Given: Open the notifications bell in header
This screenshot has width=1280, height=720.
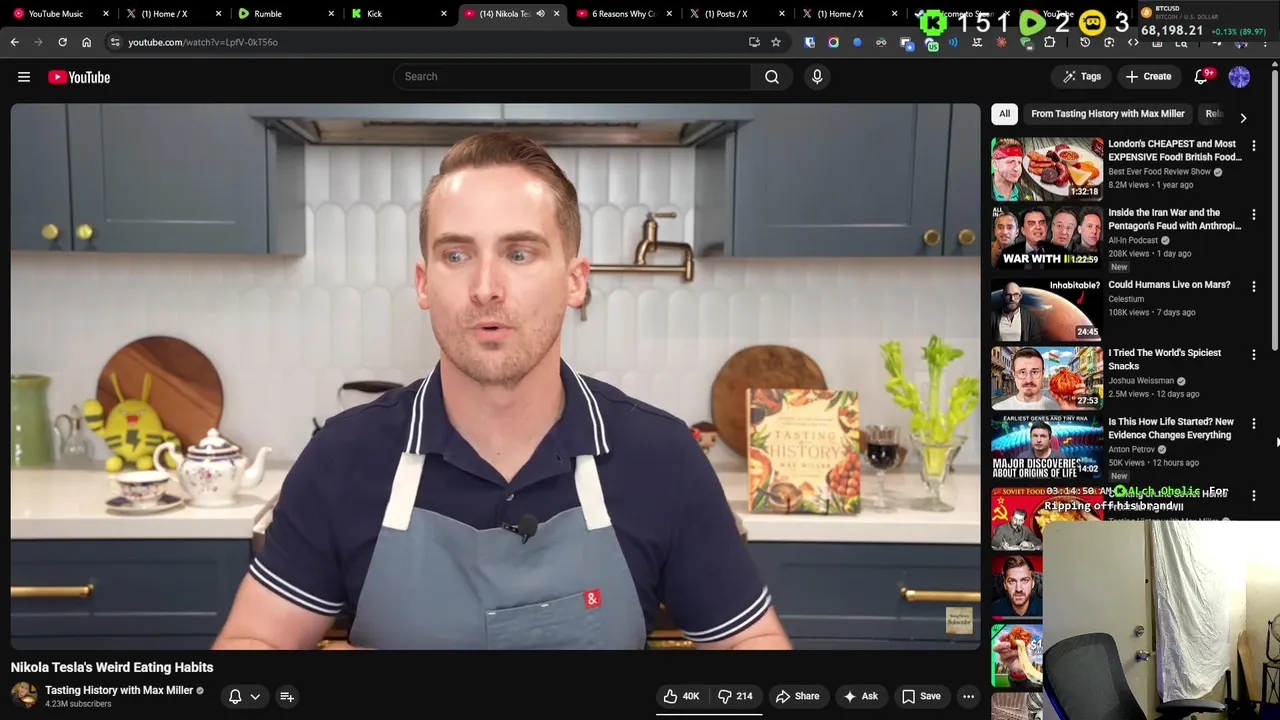Looking at the screenshot, I should (x=1203, y=77).
